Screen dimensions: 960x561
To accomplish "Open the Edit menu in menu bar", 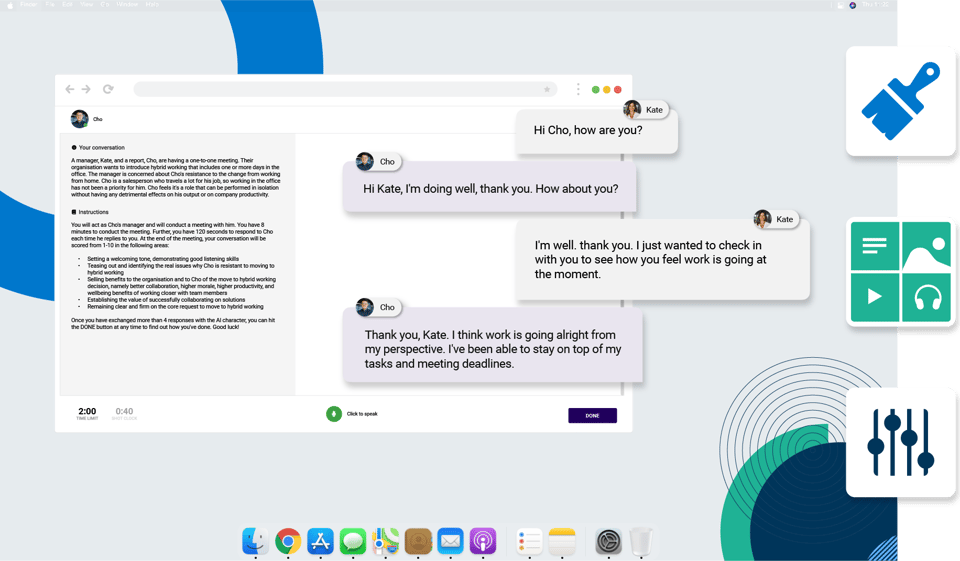I will click(66, 5).
